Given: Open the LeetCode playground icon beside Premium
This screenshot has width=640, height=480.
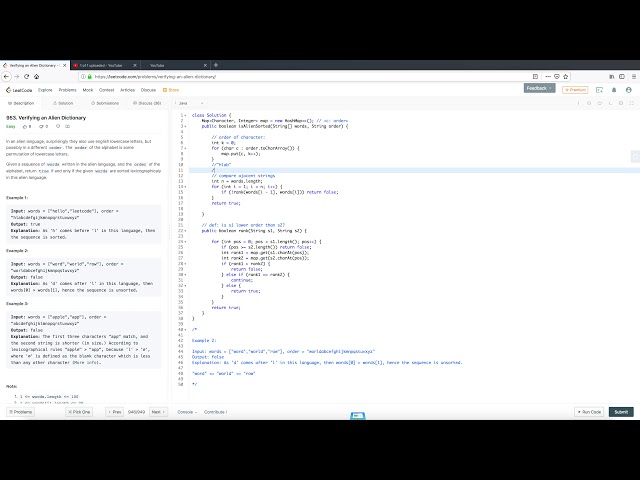Looking at the screenshot, I should coord(599,90).
